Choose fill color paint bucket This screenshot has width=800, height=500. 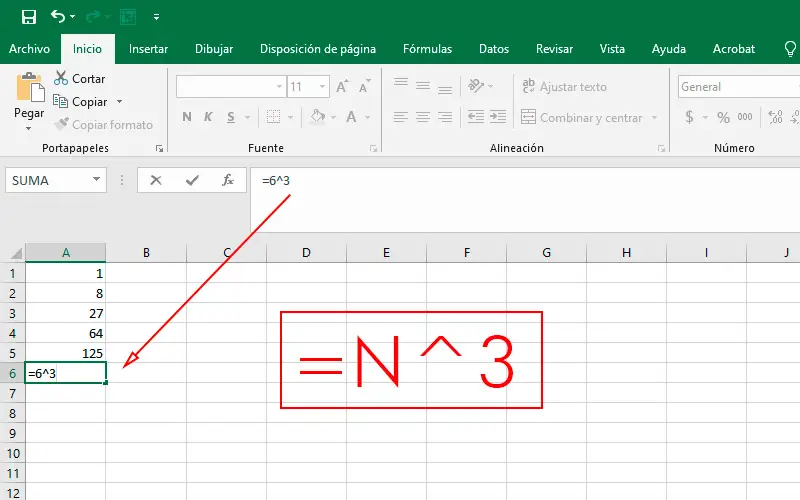[317, 117]
